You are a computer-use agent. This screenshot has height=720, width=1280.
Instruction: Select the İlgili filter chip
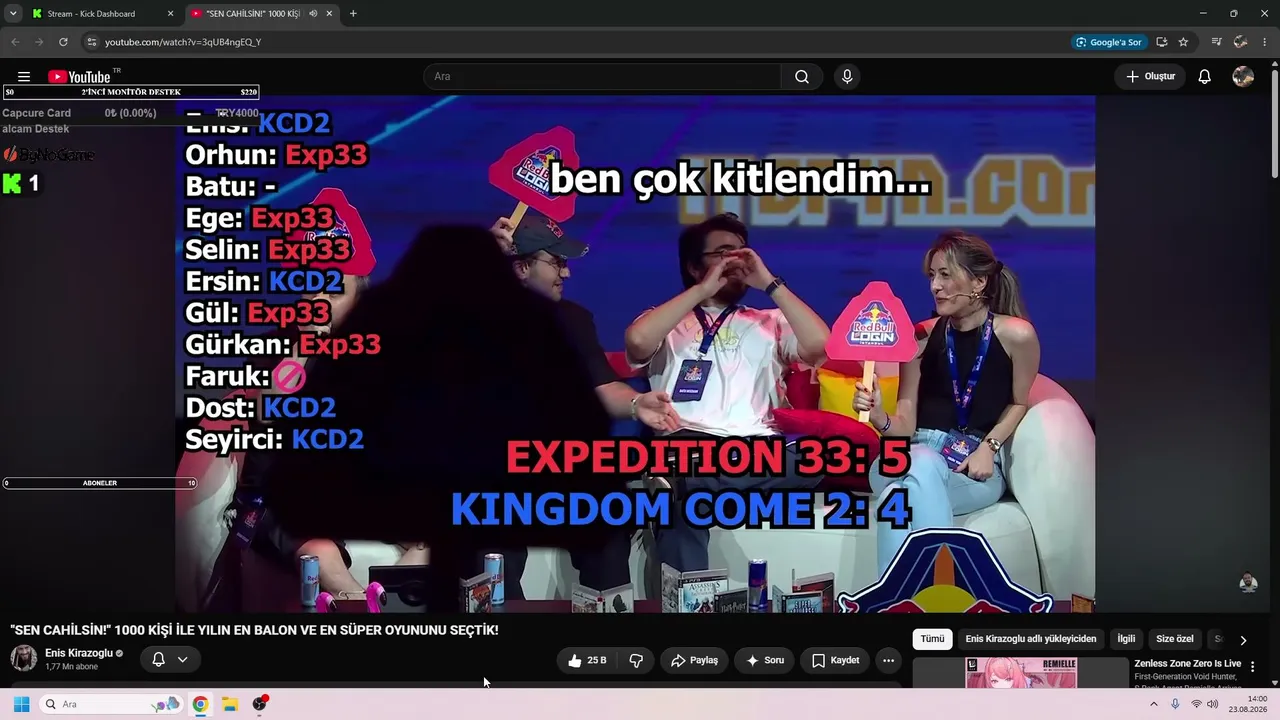tap(1126, 639)
